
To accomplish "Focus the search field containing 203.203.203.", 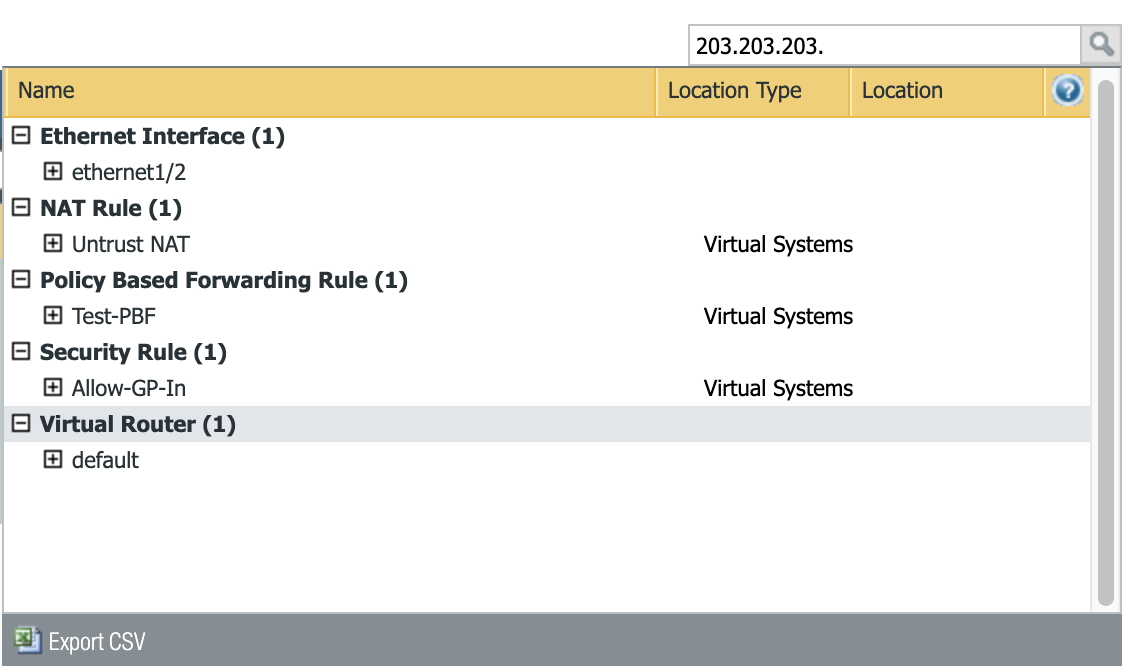I will [884, 46].
